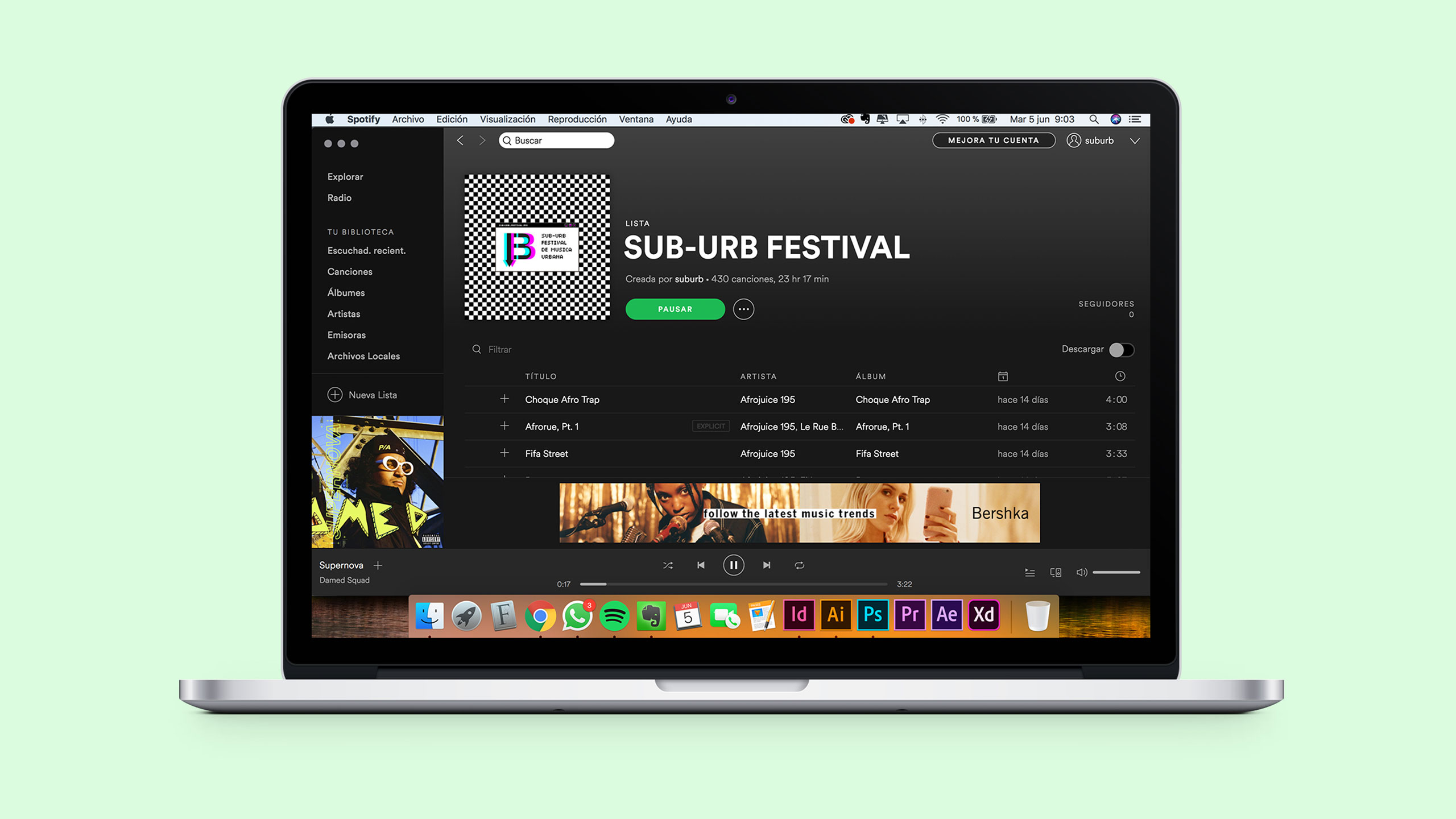This screenshot has height=819, width=1456.
Task: Click MEJORA TU CUENTA button
Action: (x=994, y=140)
